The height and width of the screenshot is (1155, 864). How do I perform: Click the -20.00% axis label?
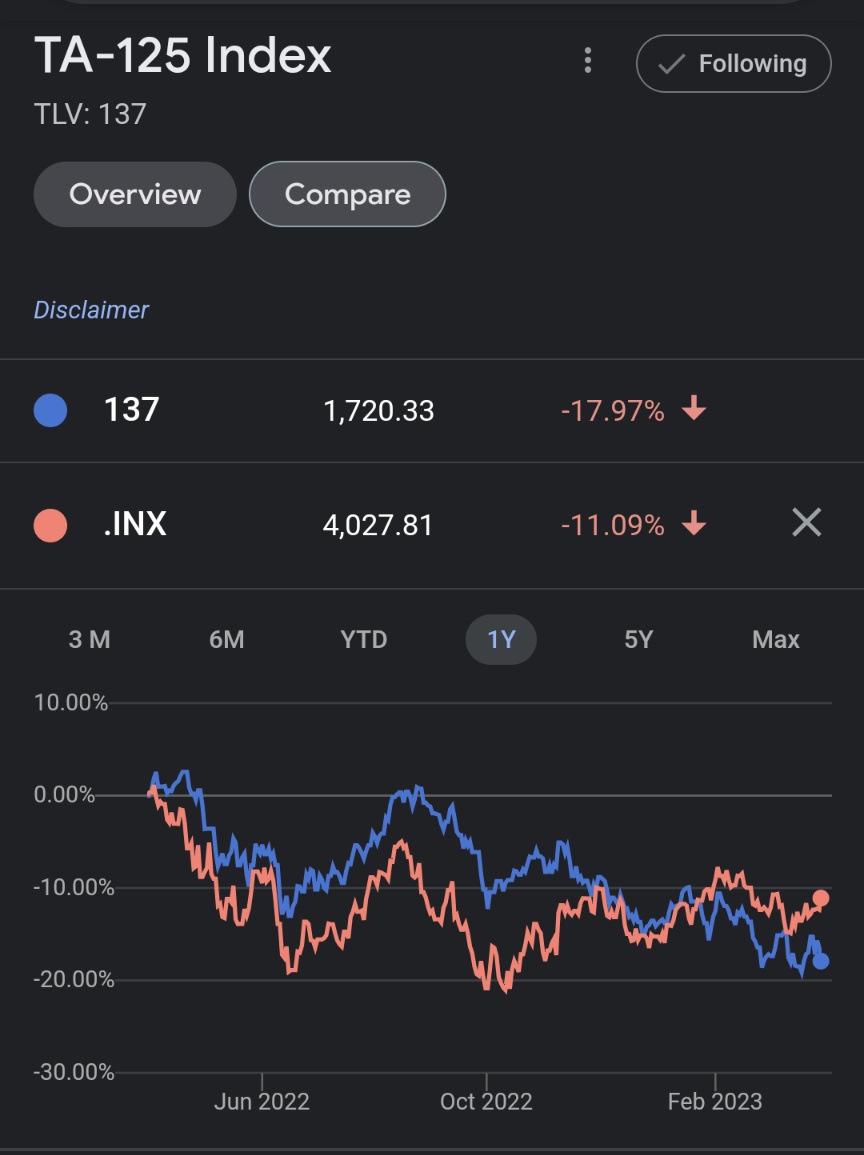pyautogui.click(x=74, y=980)
